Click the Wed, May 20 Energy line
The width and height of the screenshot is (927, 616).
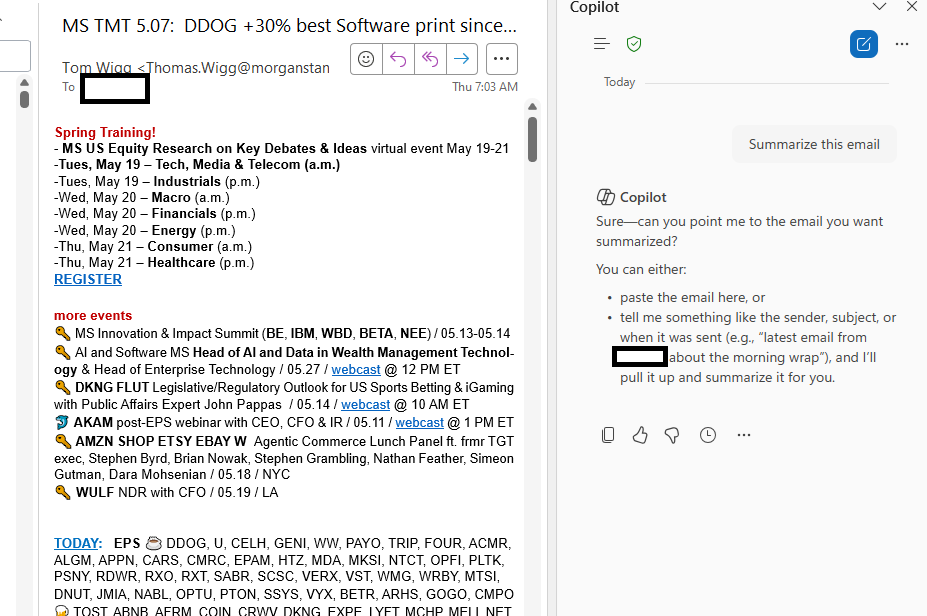coord(145,231)
